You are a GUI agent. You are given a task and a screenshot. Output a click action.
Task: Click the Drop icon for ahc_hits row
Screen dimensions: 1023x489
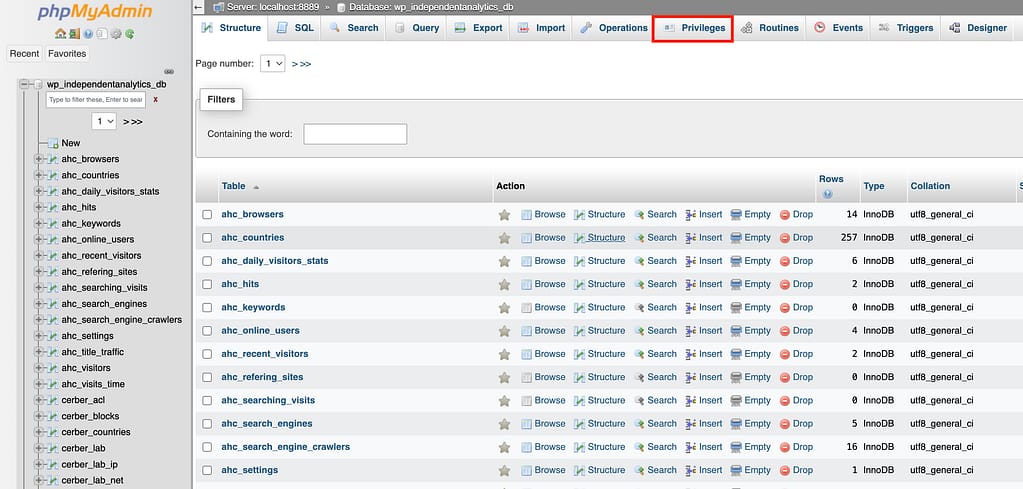(785, 284)
